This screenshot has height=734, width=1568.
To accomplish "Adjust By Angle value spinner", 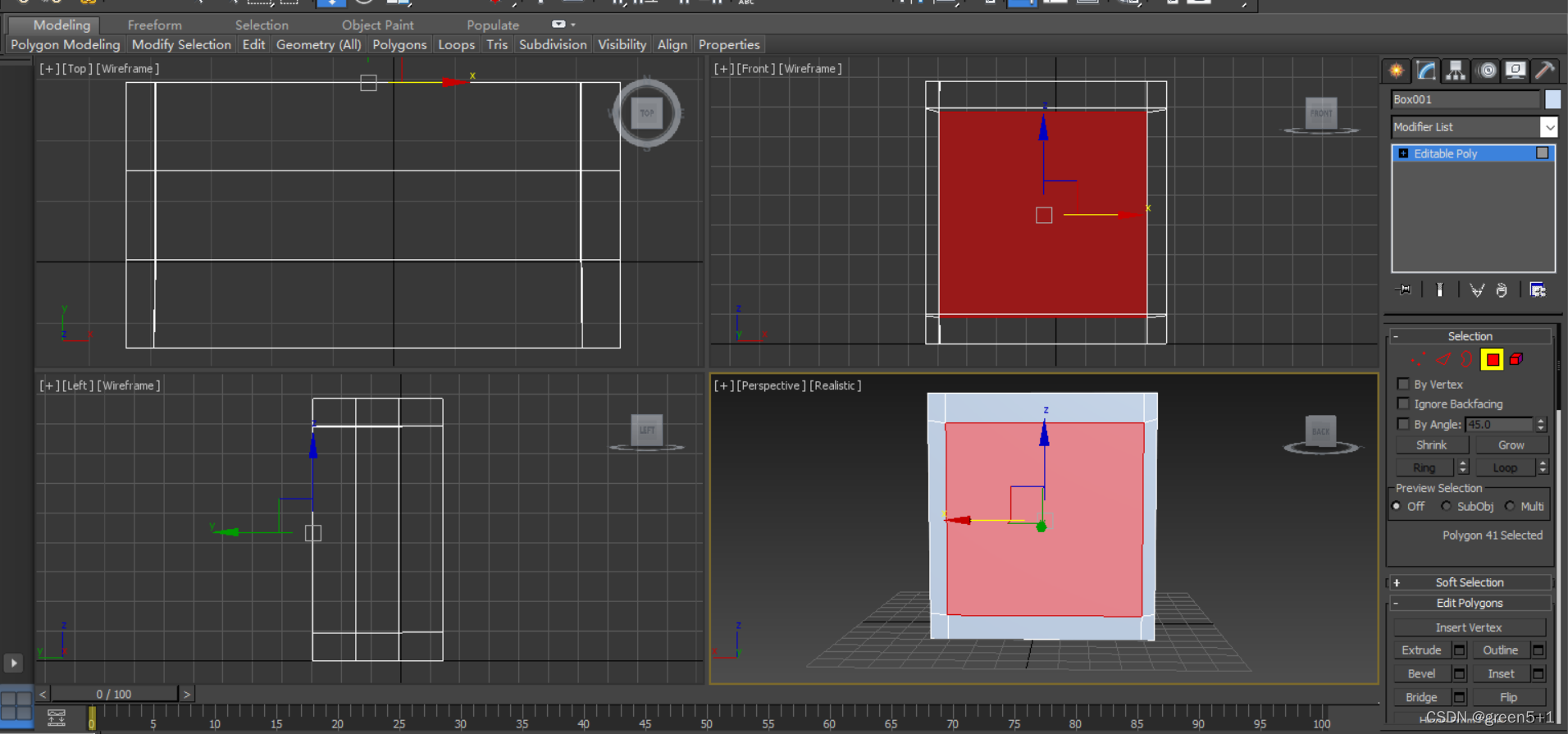I will click(1541, 424).
